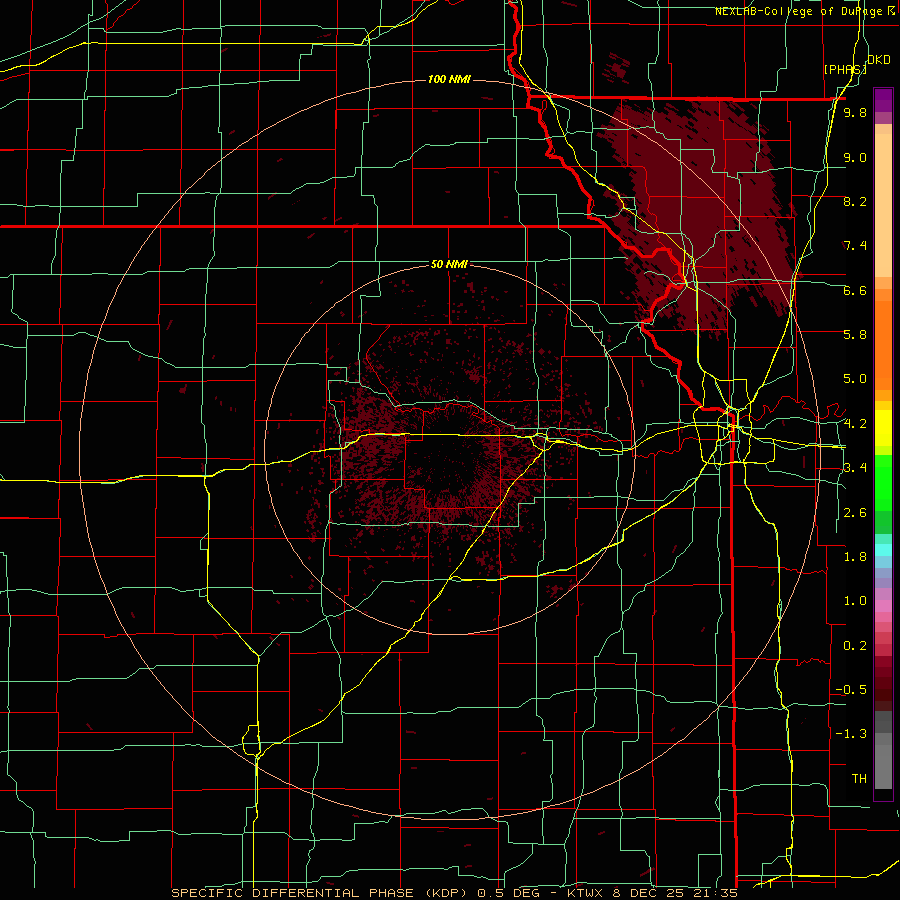
Task: Click the 100 NMI range ring label
Action: [x=449, y=79]
